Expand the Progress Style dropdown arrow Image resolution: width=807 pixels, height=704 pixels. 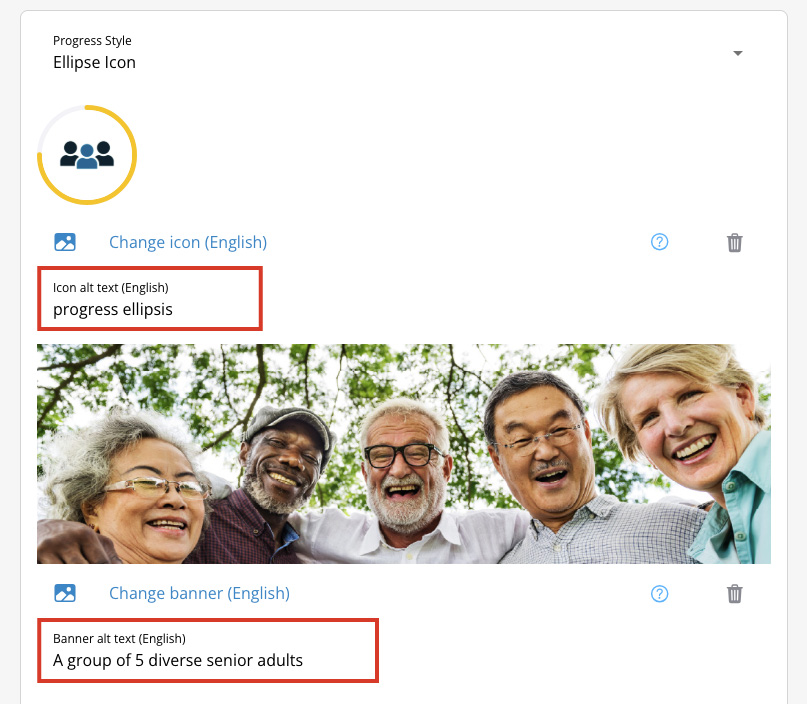(x=738, y=53)
